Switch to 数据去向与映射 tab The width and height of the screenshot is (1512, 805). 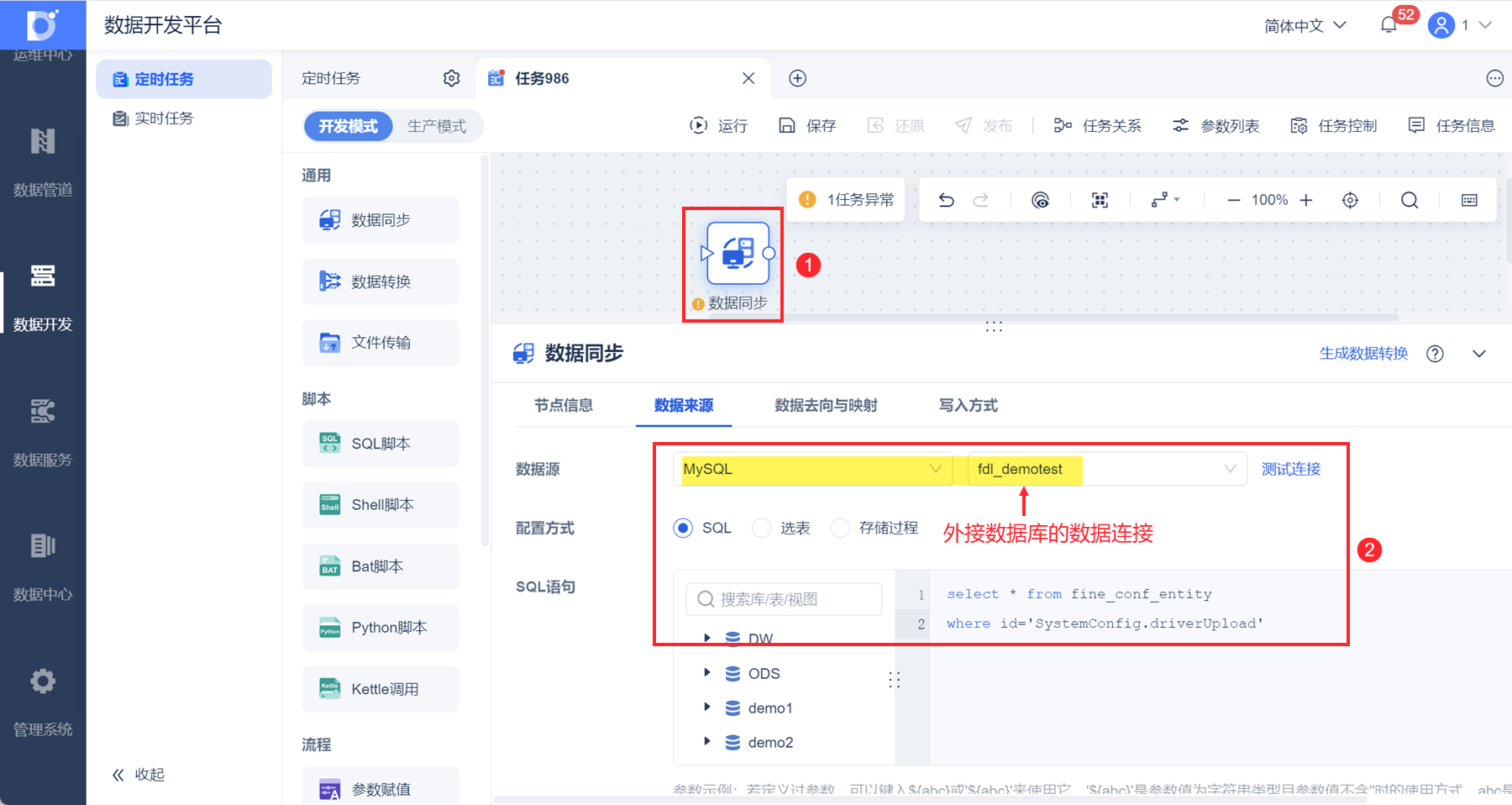[826, 405]
